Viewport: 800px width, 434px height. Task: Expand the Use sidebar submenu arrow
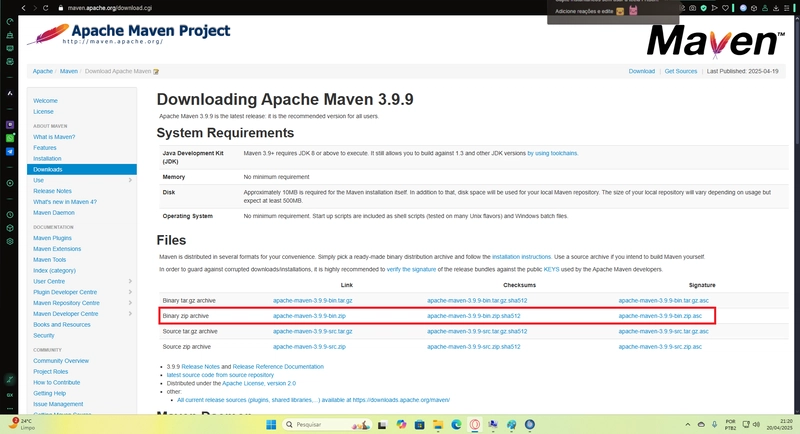click(130, 180)
